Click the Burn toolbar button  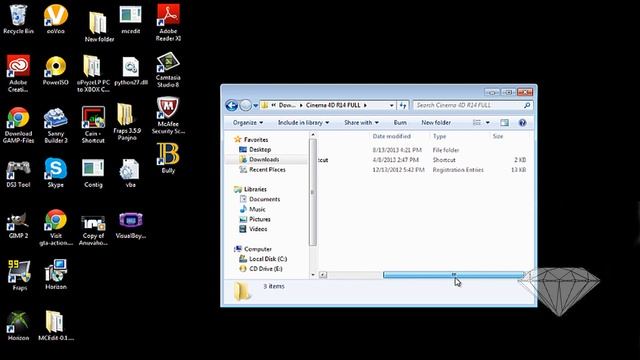(400, 122)
